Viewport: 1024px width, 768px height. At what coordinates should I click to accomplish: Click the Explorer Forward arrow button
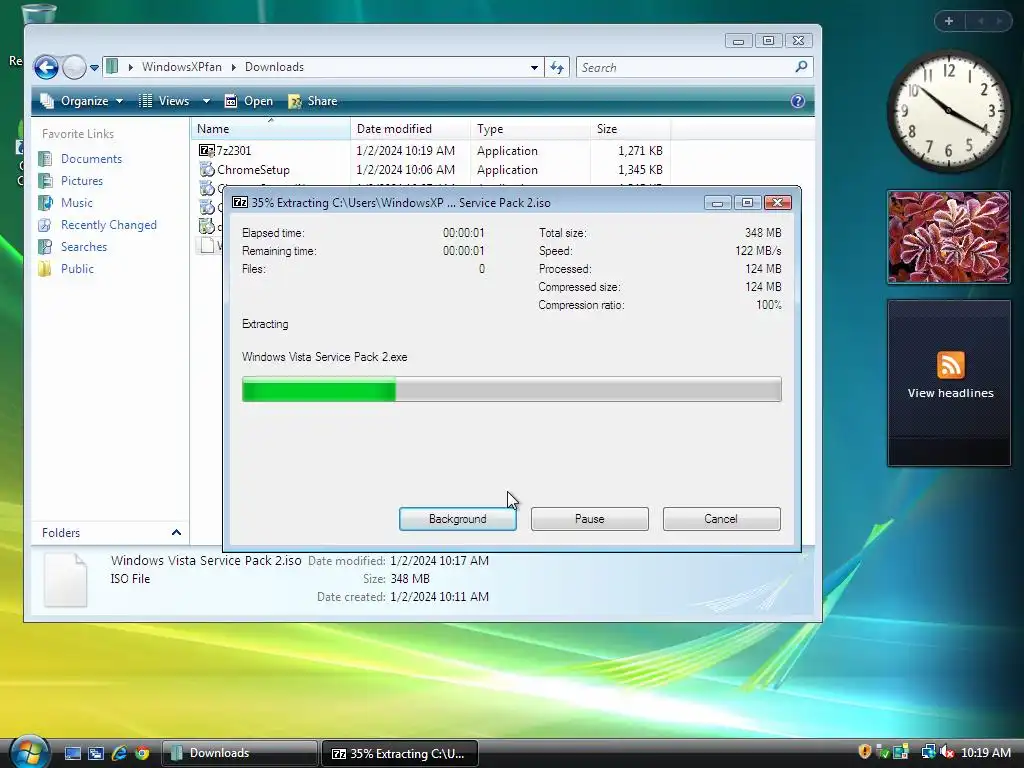74,67
